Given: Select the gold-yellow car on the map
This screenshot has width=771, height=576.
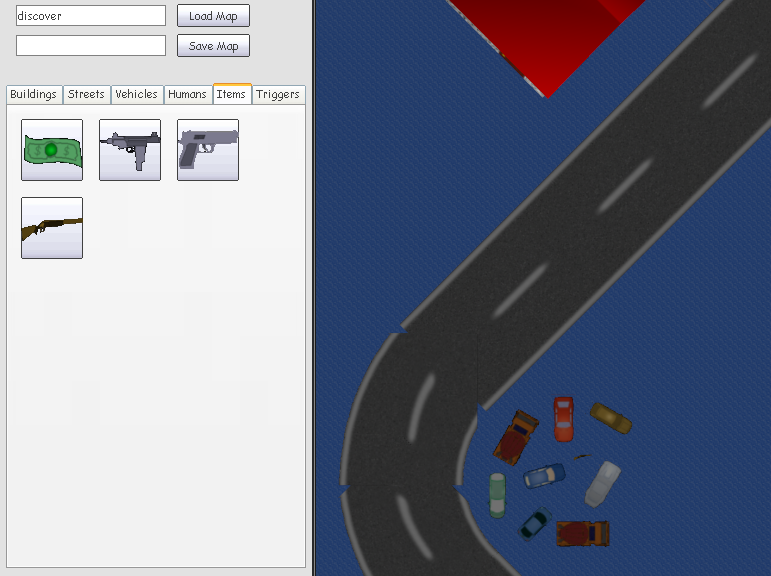Looking at the screenshot, I should pos(610,417).
